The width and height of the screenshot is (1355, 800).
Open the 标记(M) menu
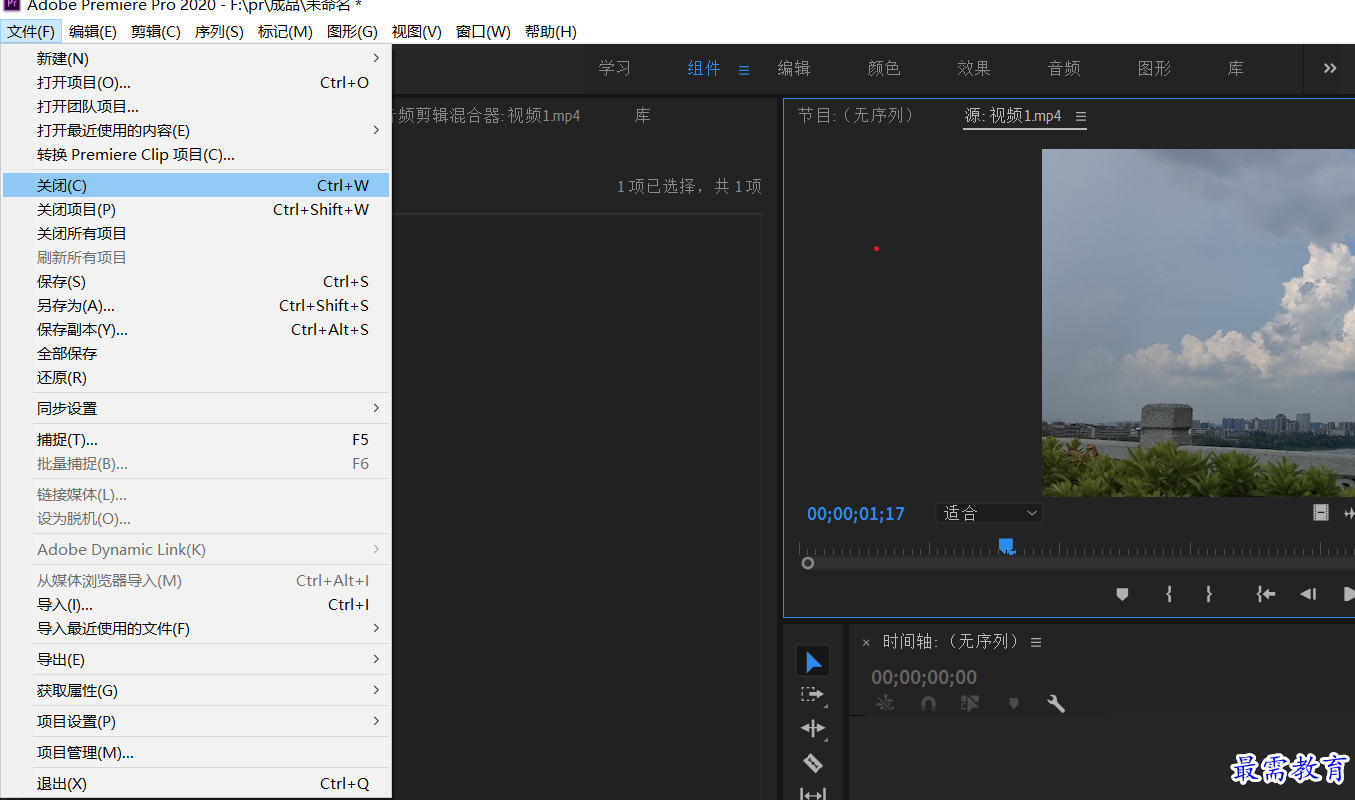click(285, 31)
